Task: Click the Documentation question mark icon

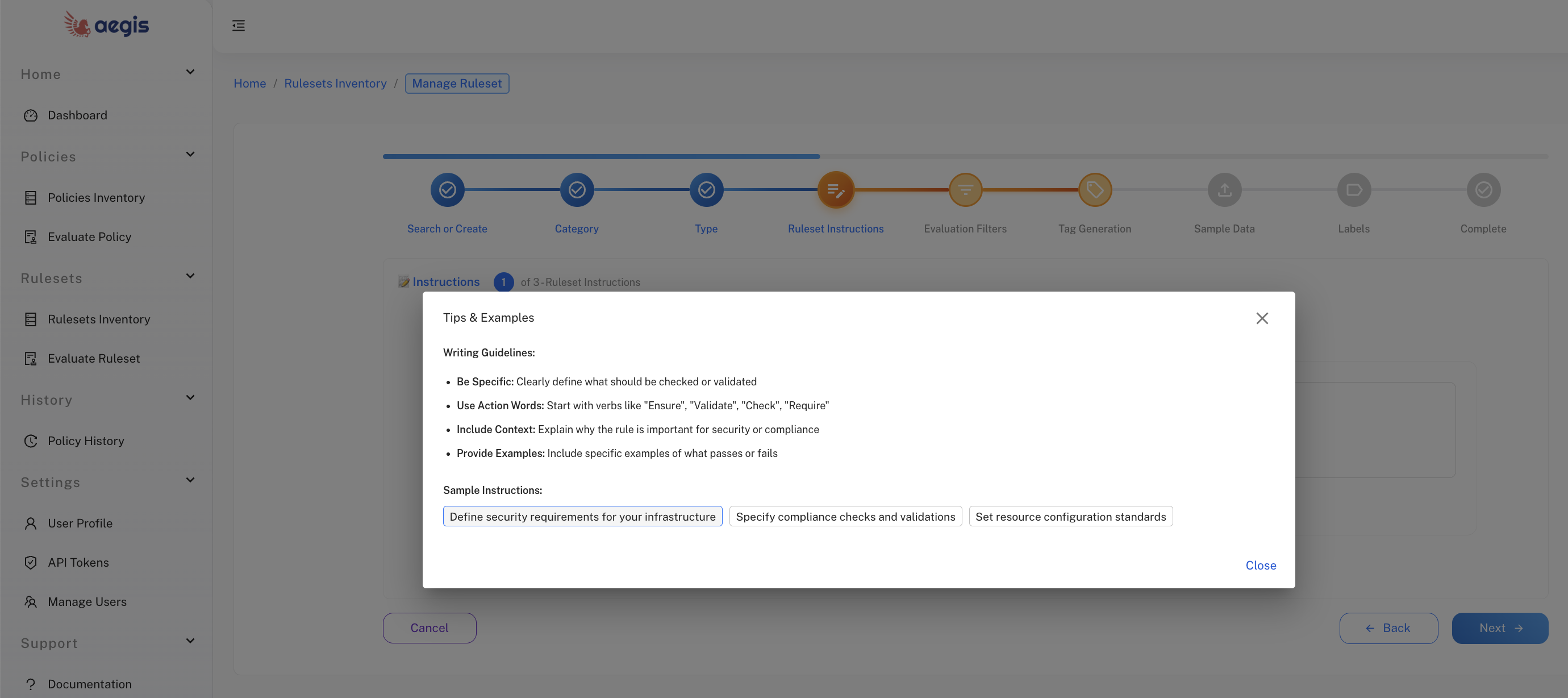Action: tap(31, 684)
